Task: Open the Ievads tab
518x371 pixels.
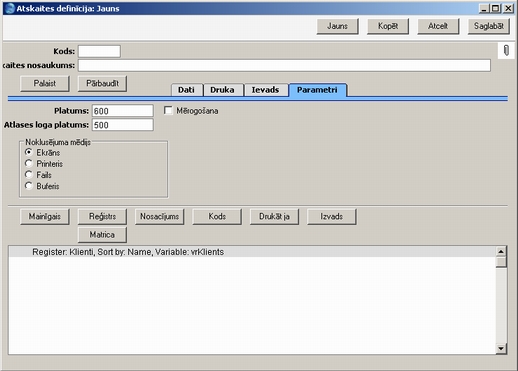Action: point(265,90)
